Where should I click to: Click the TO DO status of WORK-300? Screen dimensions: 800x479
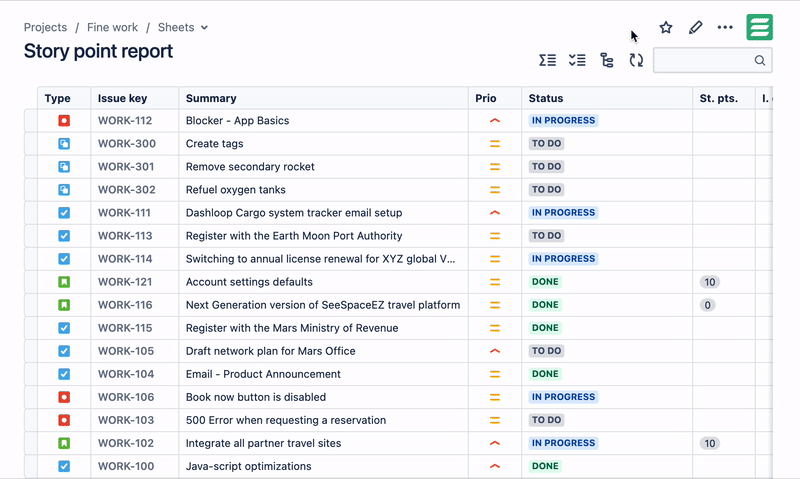point(546,144)
